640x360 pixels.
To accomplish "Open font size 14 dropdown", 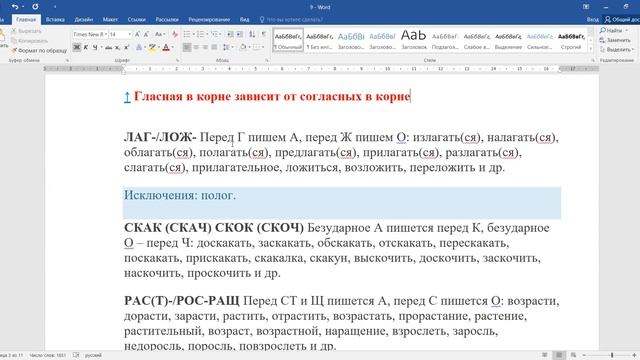I will 129,34.
